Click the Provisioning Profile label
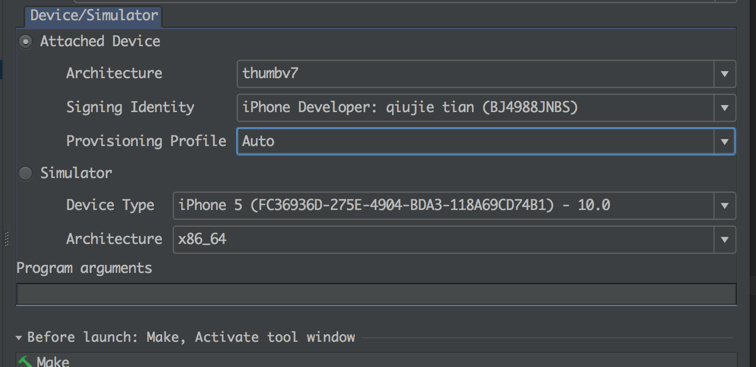This screenshot has height=367, width=756. [x=146, y=141]
